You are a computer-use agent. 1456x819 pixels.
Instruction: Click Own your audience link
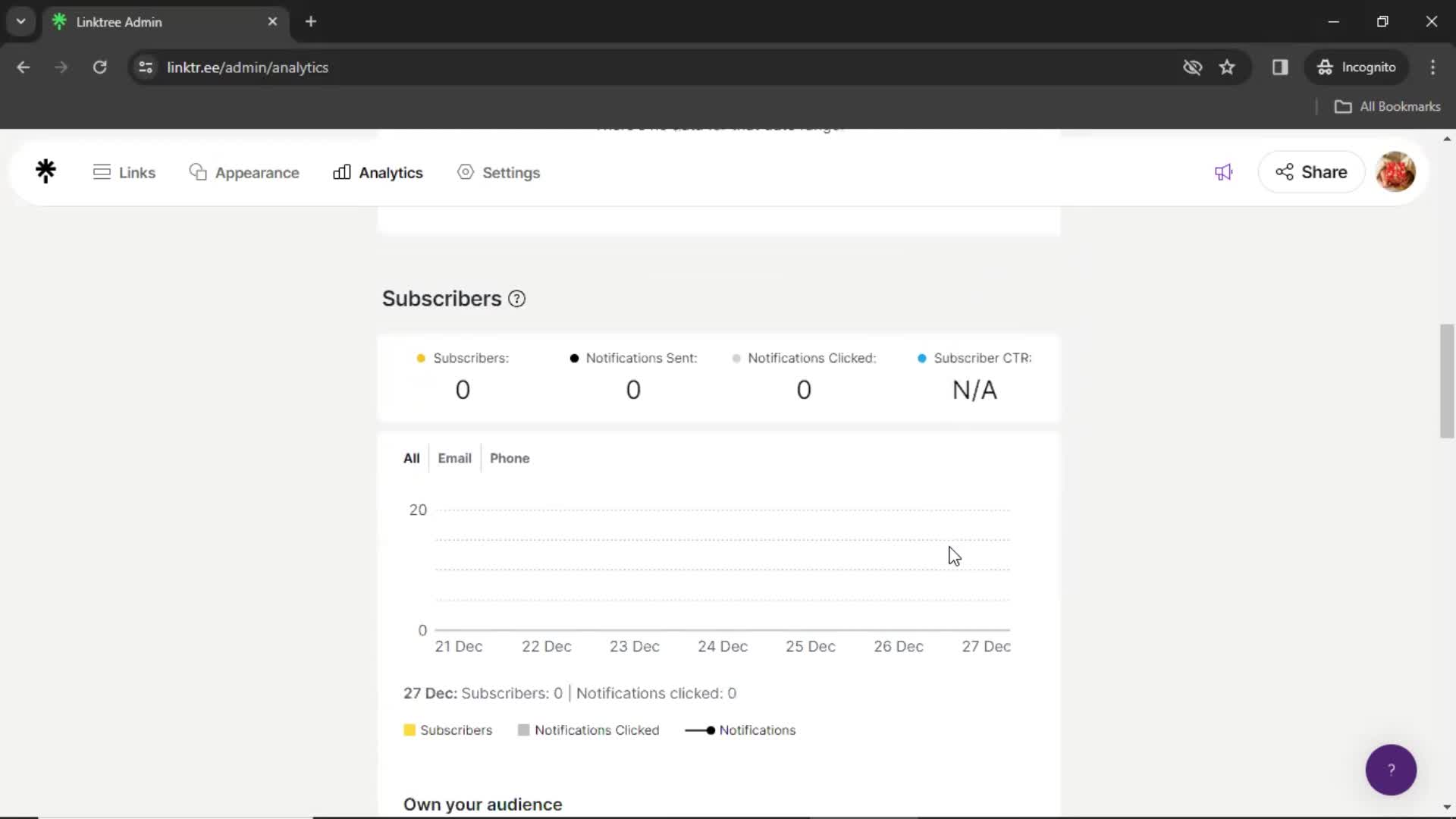click(483, 805)
